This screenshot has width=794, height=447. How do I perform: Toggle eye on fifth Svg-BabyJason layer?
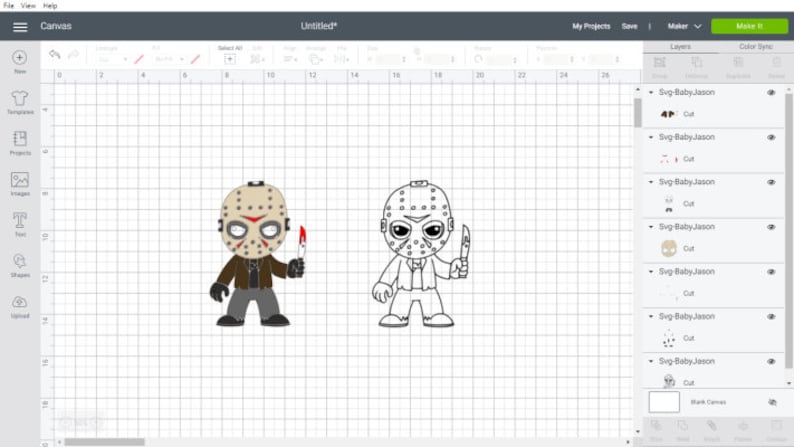(771, 272)
